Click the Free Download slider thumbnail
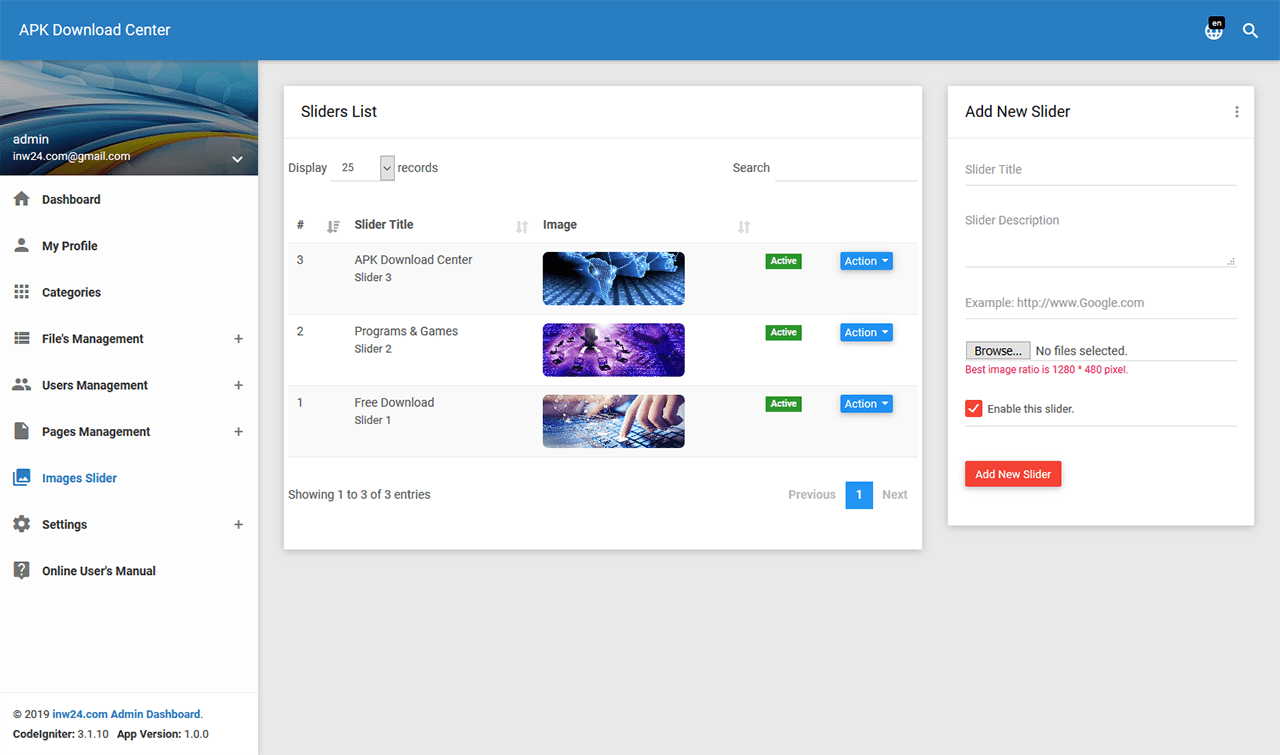 pyautogui.click(x=613, y=421)
